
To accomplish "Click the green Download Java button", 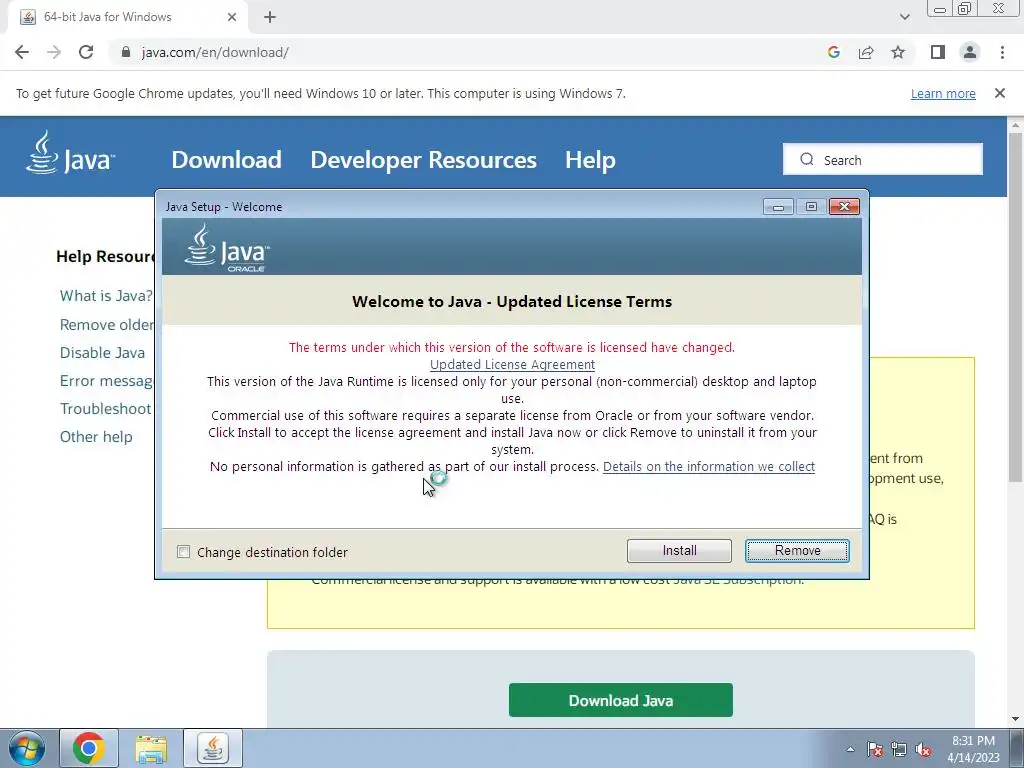I will [x=620, y=700].
